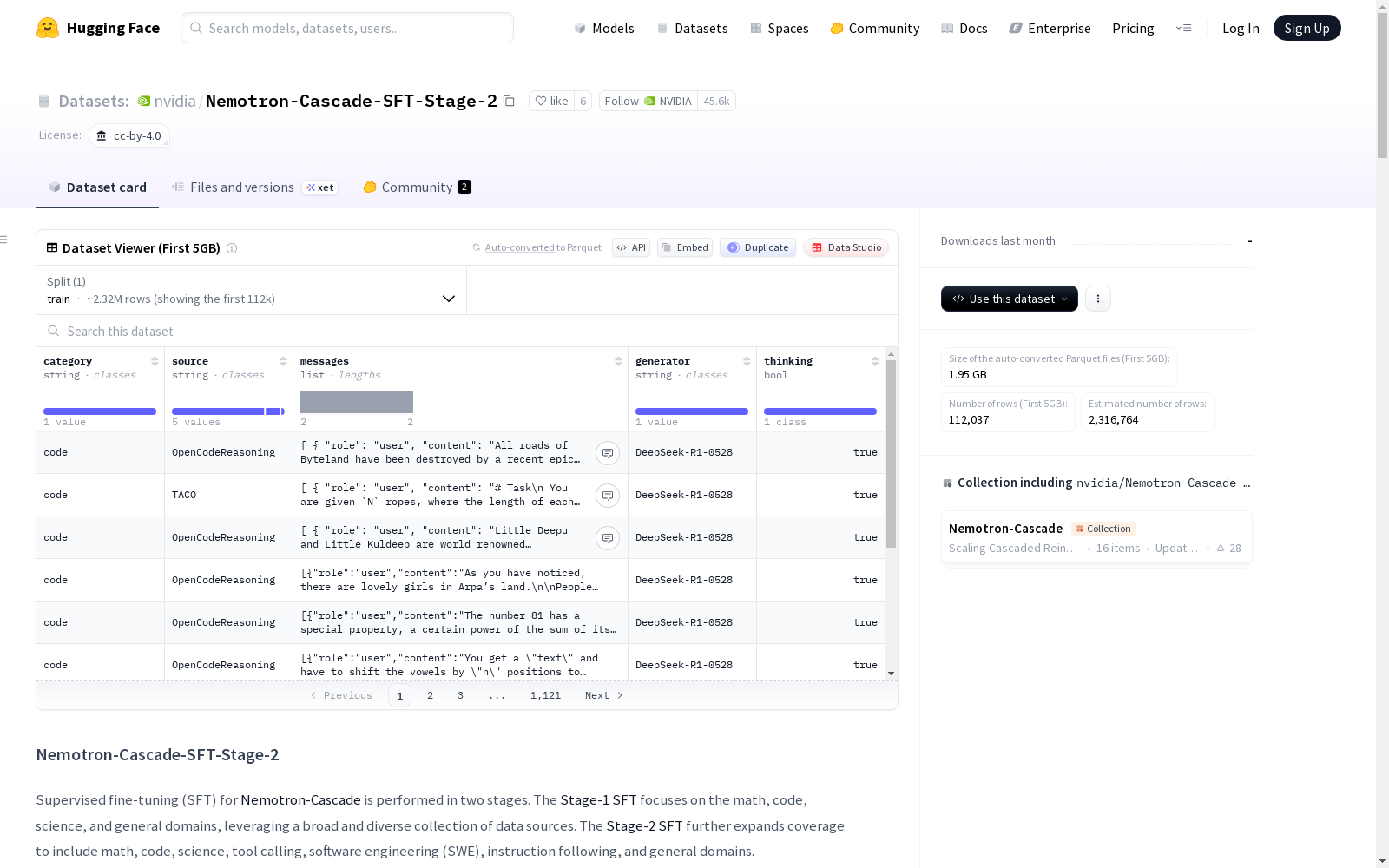Open the NVIDIA follower count 45.6k
Image resolution: width=1389 pixels, height=868 pixels.
pyautogui.click(x=716, y=102)
